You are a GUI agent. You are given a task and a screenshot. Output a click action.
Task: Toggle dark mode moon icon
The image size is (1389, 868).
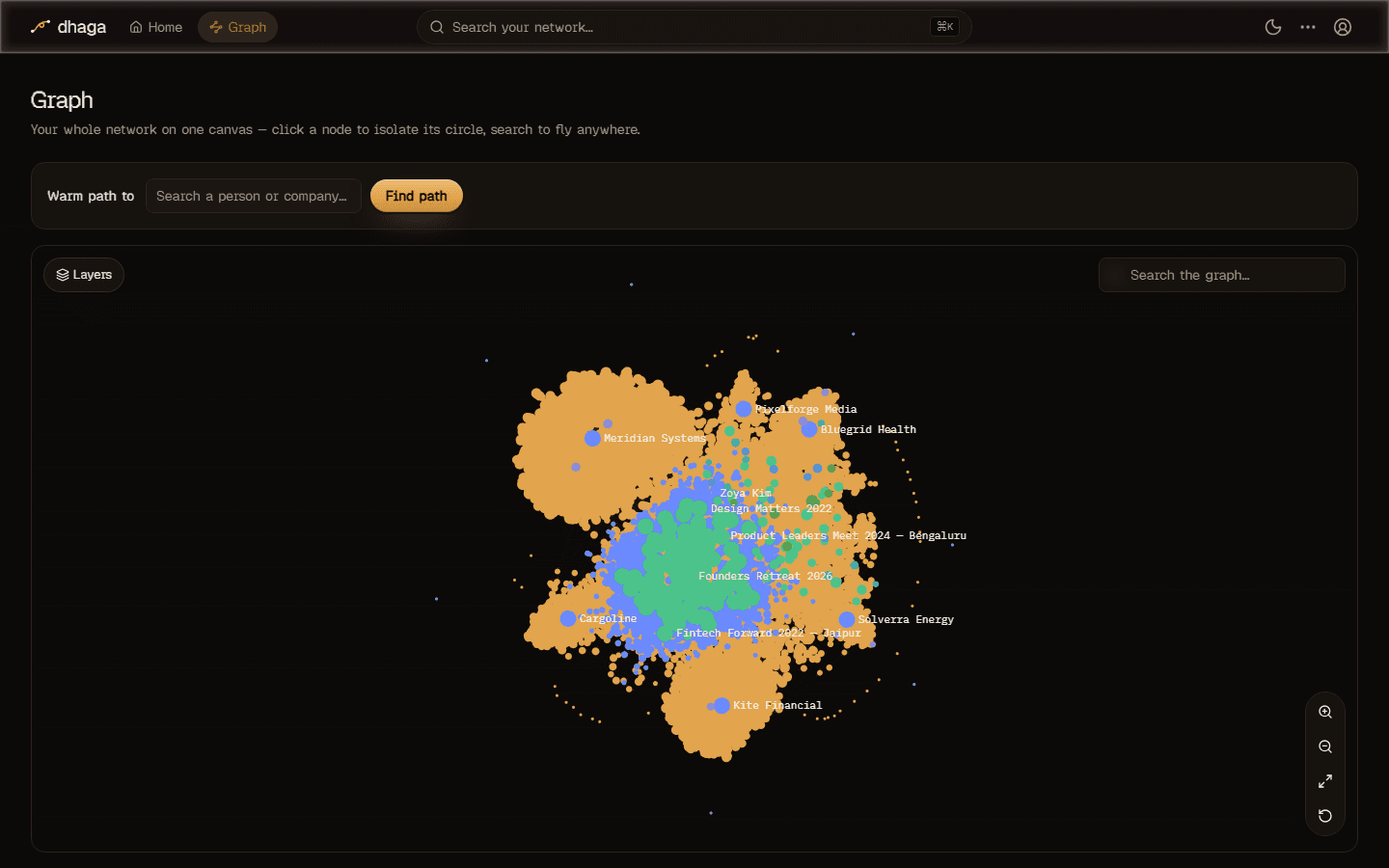click(x=1273, y=27)
